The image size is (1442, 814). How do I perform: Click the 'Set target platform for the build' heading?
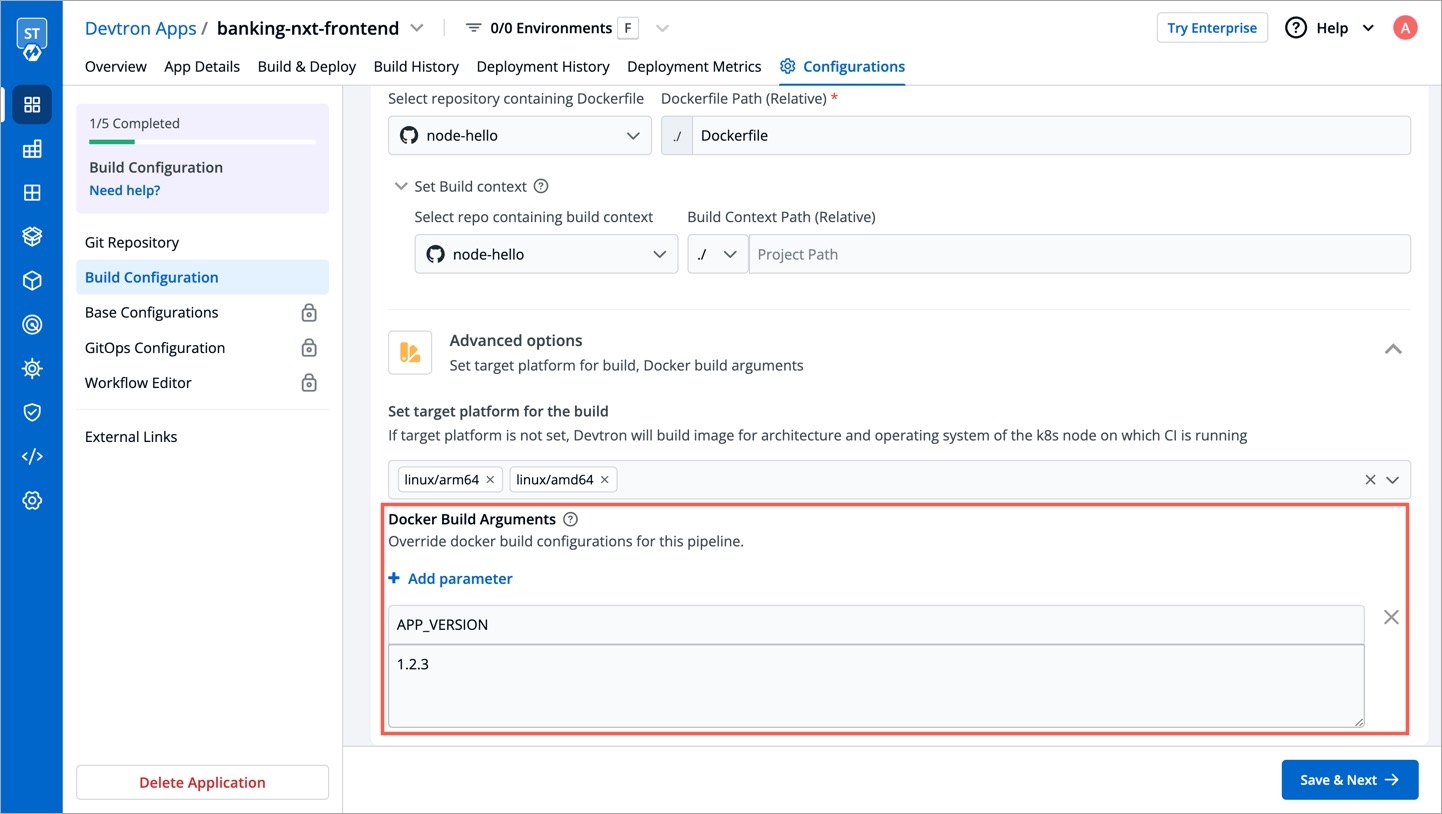[498, 411]
